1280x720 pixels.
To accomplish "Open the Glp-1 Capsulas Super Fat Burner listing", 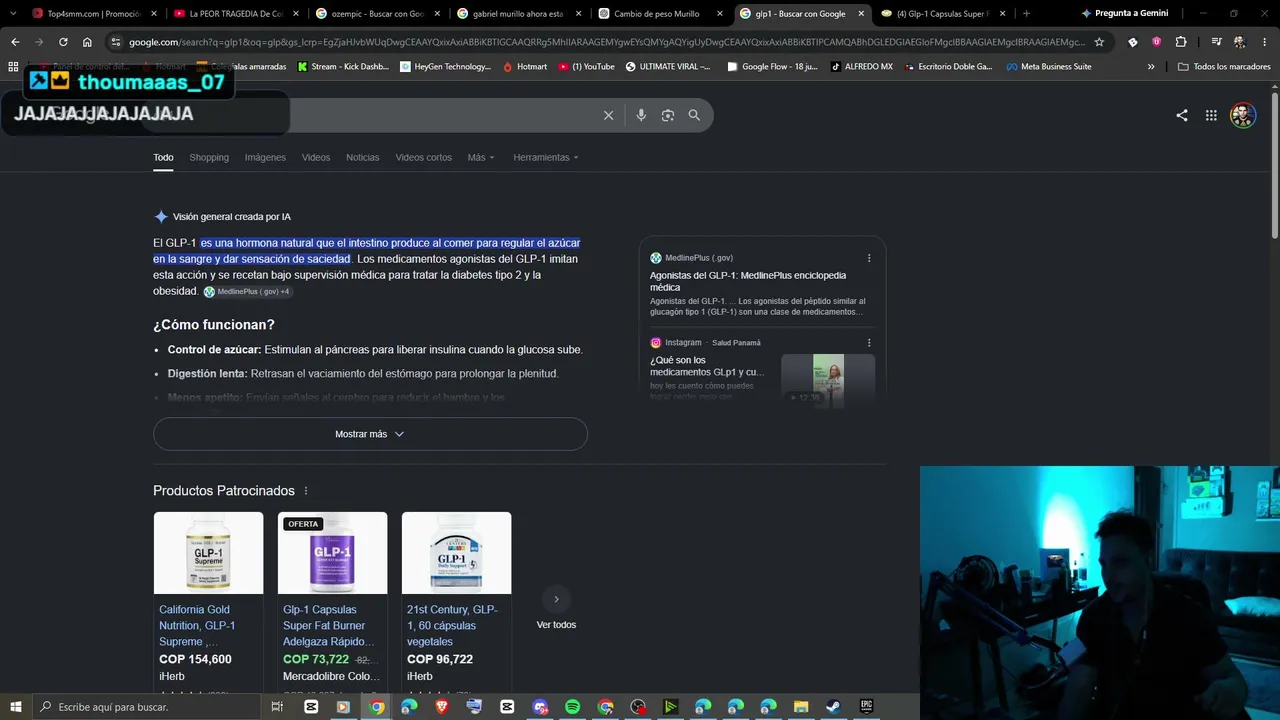I will (x=329, y=626).
